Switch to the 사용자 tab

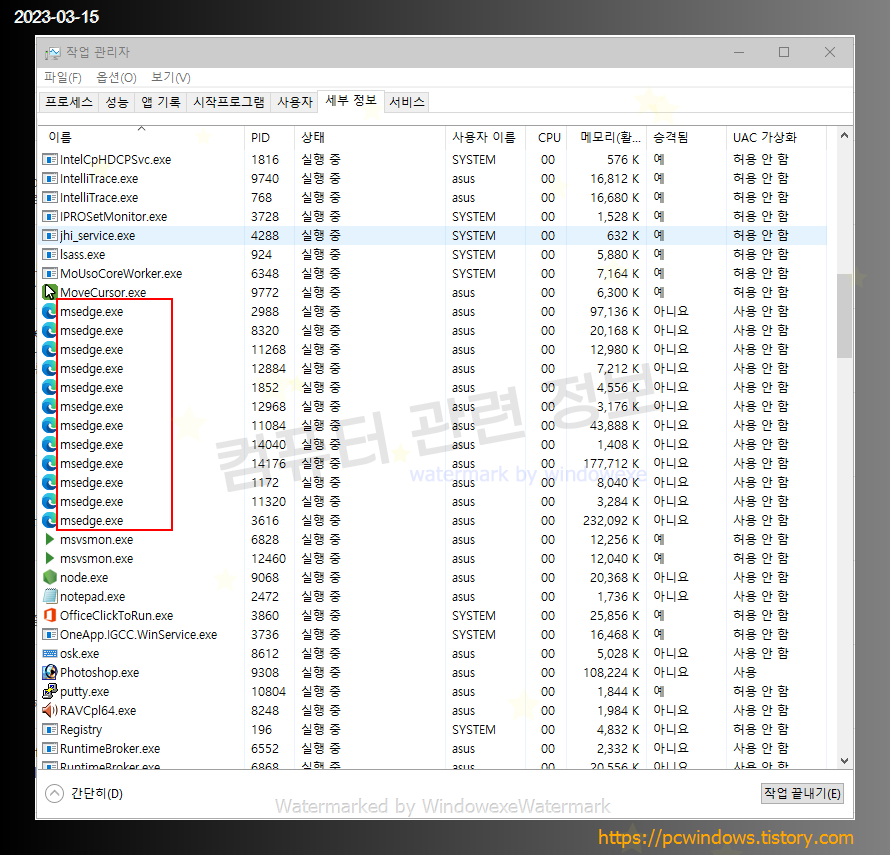point(295,102)
